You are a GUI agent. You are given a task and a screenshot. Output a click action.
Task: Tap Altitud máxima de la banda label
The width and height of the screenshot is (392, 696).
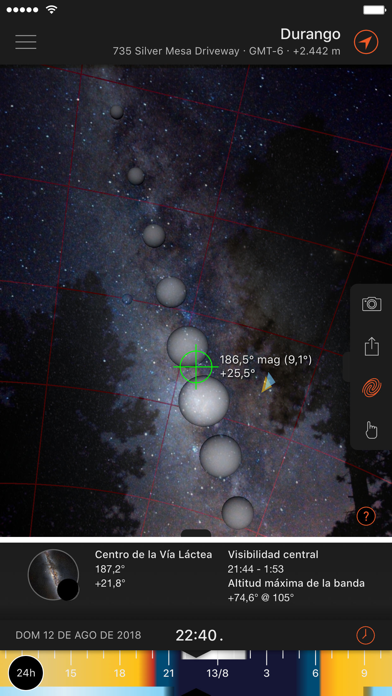(x=296, y=583)
